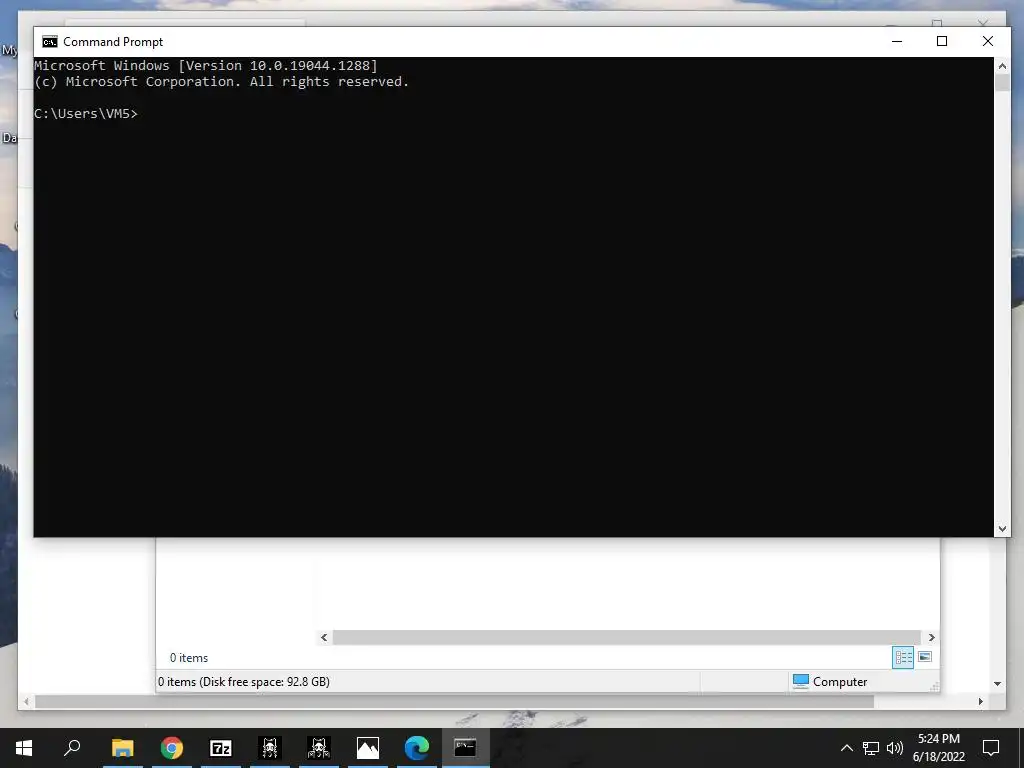Minimize the Command Prompt window
Viewport: 1024px width, 768px height.
897,41
